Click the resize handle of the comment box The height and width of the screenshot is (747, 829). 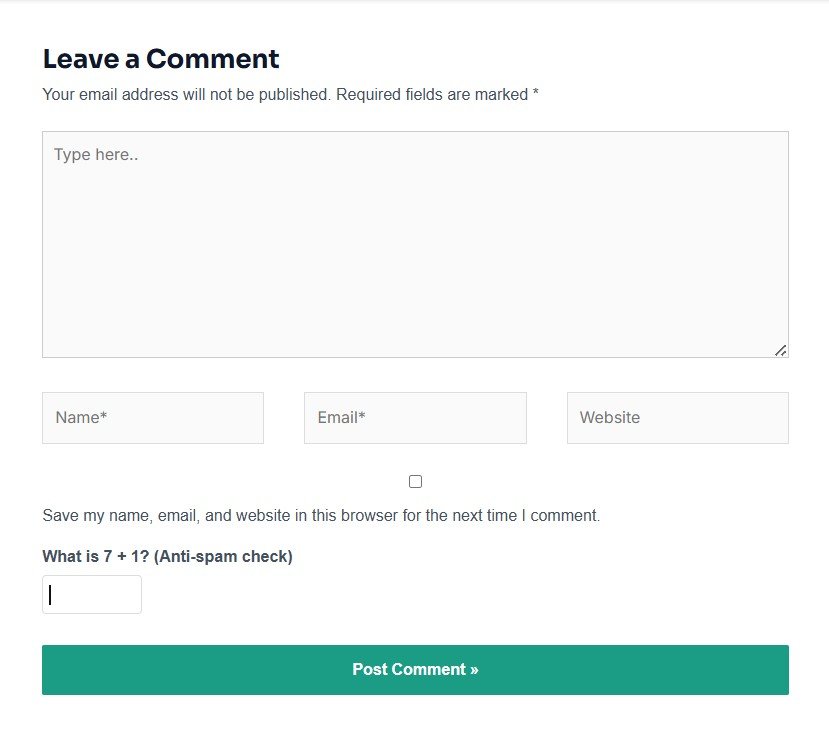pos(780,350)
